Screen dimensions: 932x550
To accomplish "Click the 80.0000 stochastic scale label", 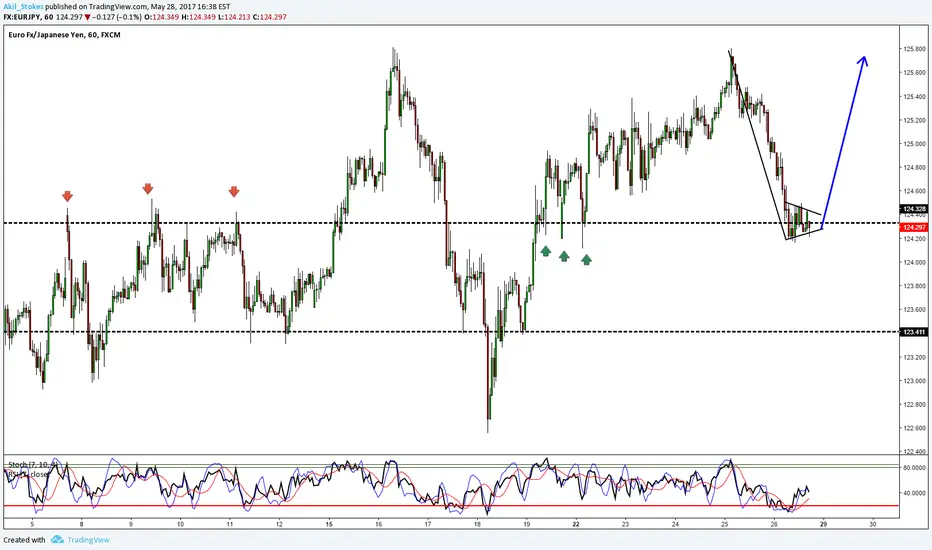I will 915,468.
